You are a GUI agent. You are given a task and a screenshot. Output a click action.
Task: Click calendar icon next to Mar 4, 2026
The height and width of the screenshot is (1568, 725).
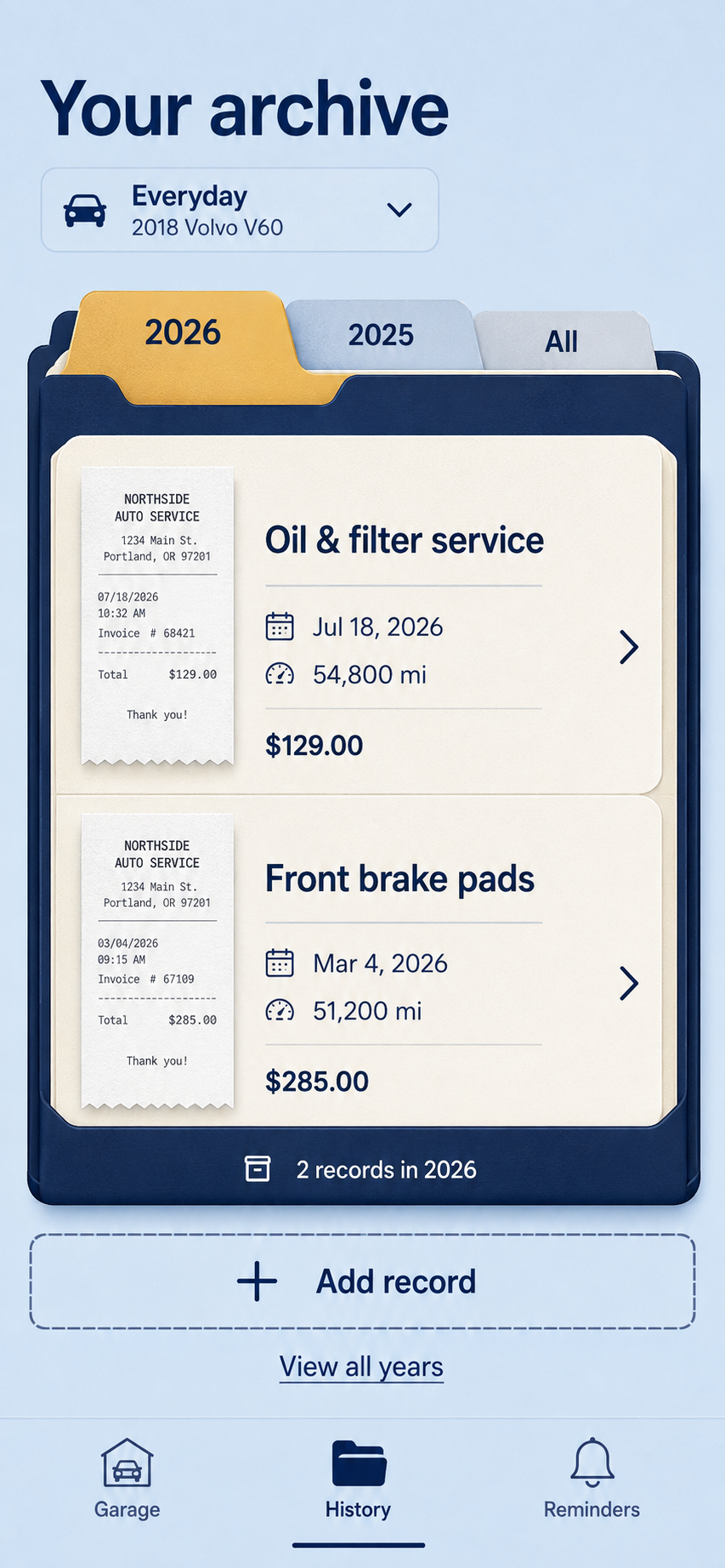pos(280,963)
